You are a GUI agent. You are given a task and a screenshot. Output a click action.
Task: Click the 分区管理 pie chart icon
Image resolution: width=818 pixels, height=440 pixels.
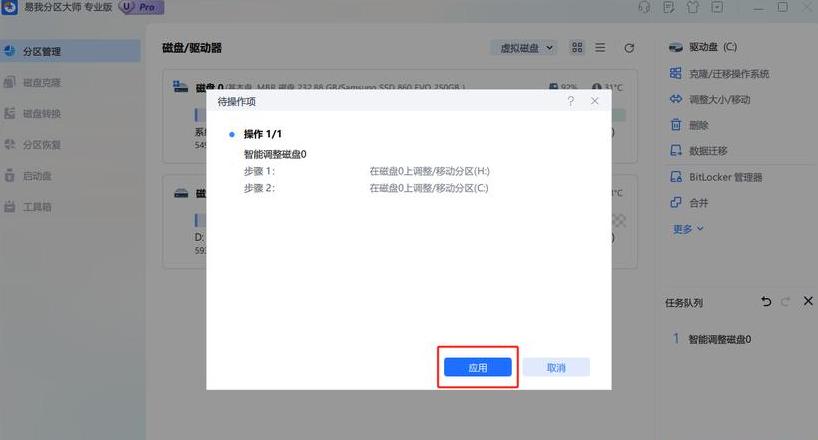[x=9, y=51]
